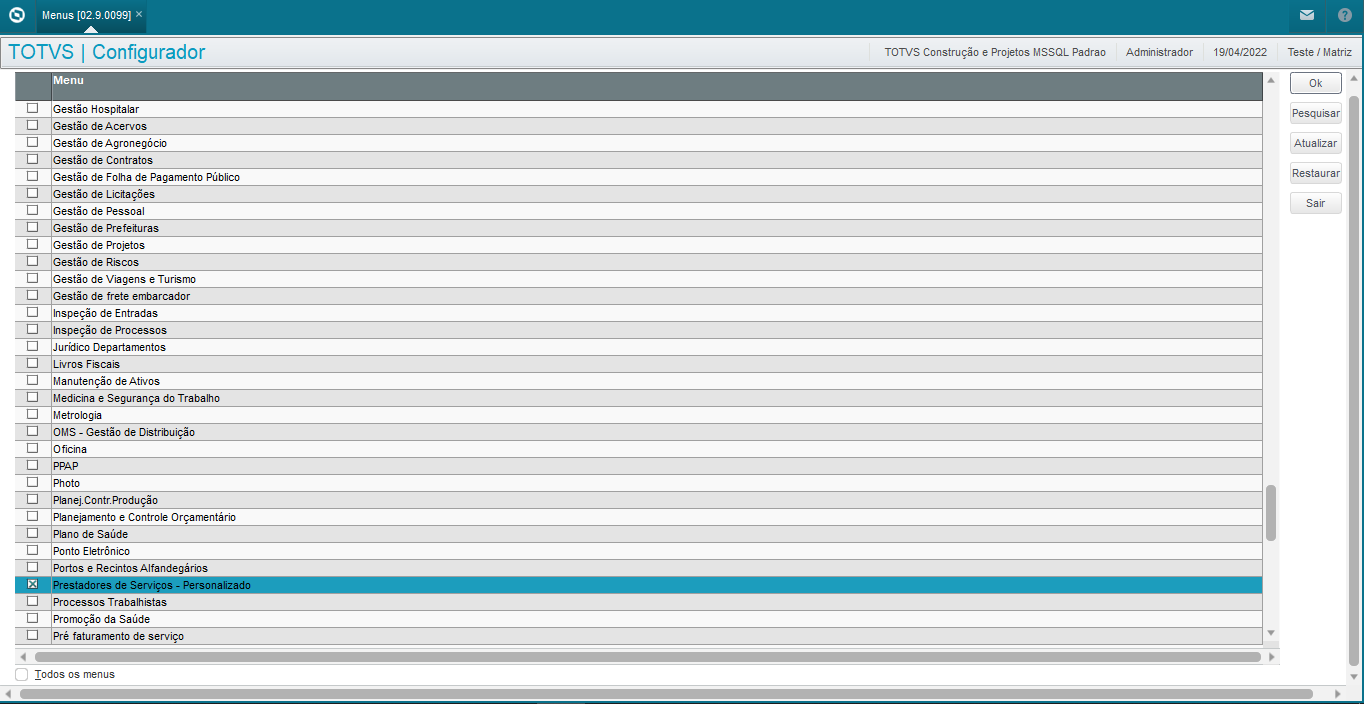This screenshot has height=704, width=1364.
Task: Select the Inspeção de Entradas row
Action: pos(638,313)
